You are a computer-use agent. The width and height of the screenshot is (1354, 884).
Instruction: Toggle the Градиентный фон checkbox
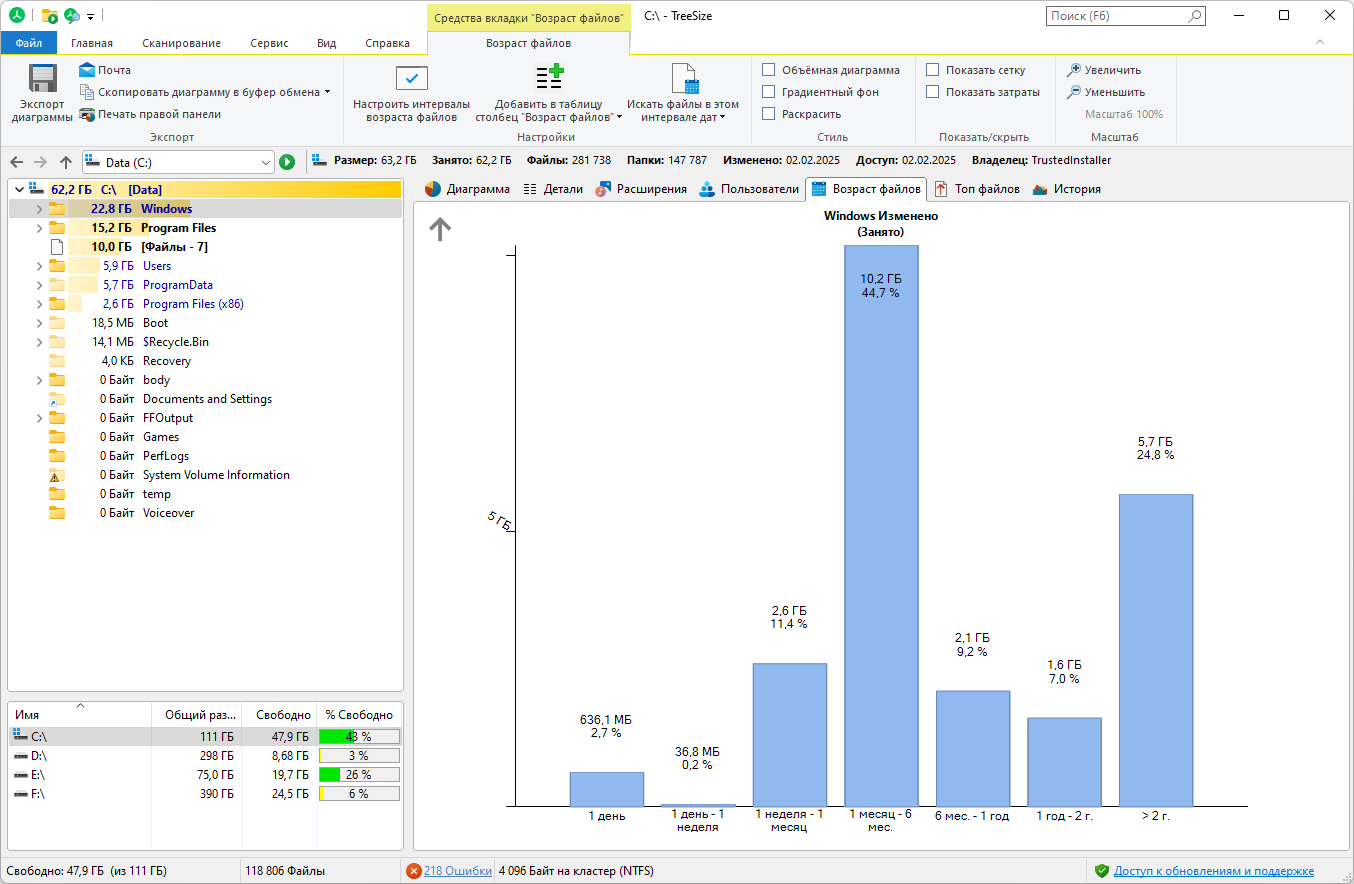[768, 92]
